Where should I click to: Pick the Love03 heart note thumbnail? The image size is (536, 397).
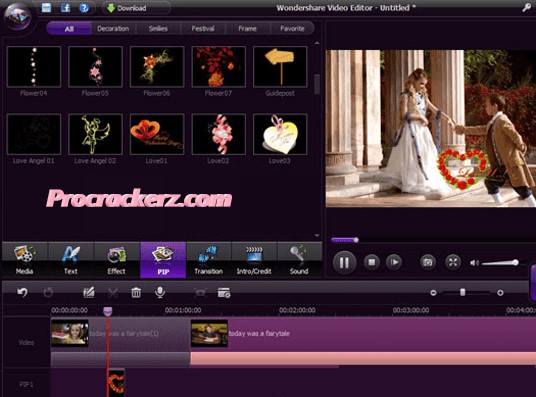tap(280, 134)
